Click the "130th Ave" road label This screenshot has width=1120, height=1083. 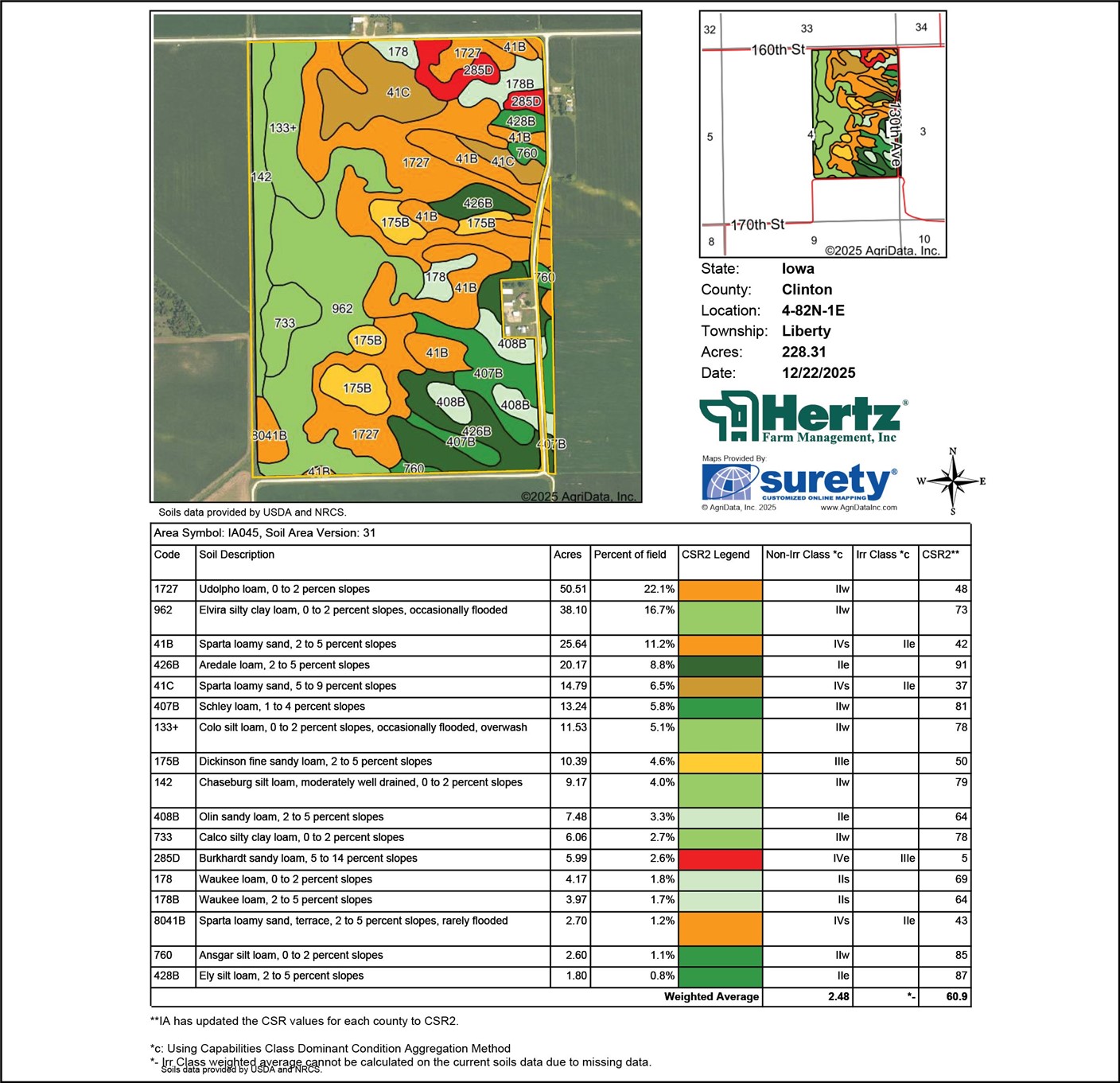click(x=895, y=134)
